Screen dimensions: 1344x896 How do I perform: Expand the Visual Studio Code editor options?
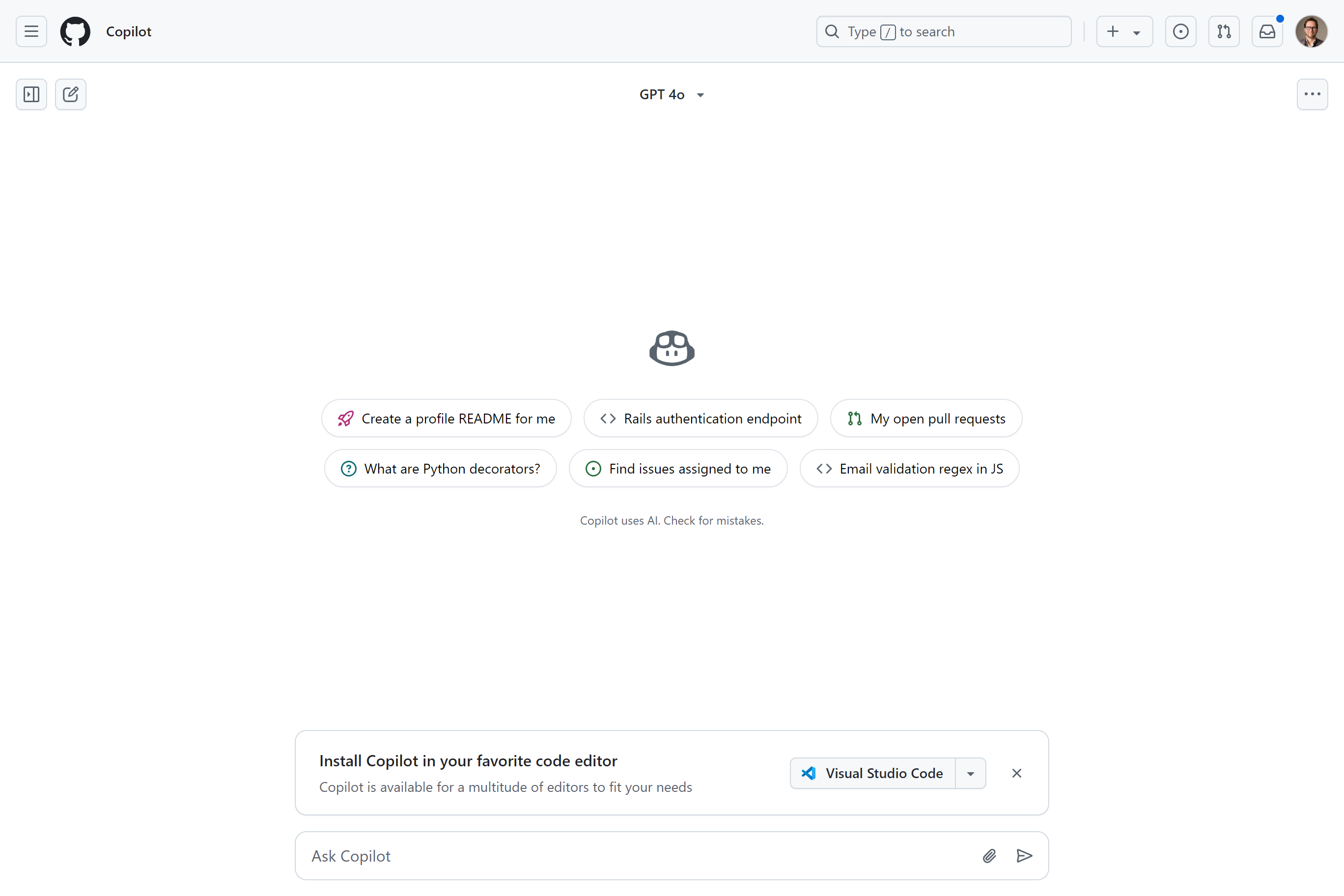(970, 773)
